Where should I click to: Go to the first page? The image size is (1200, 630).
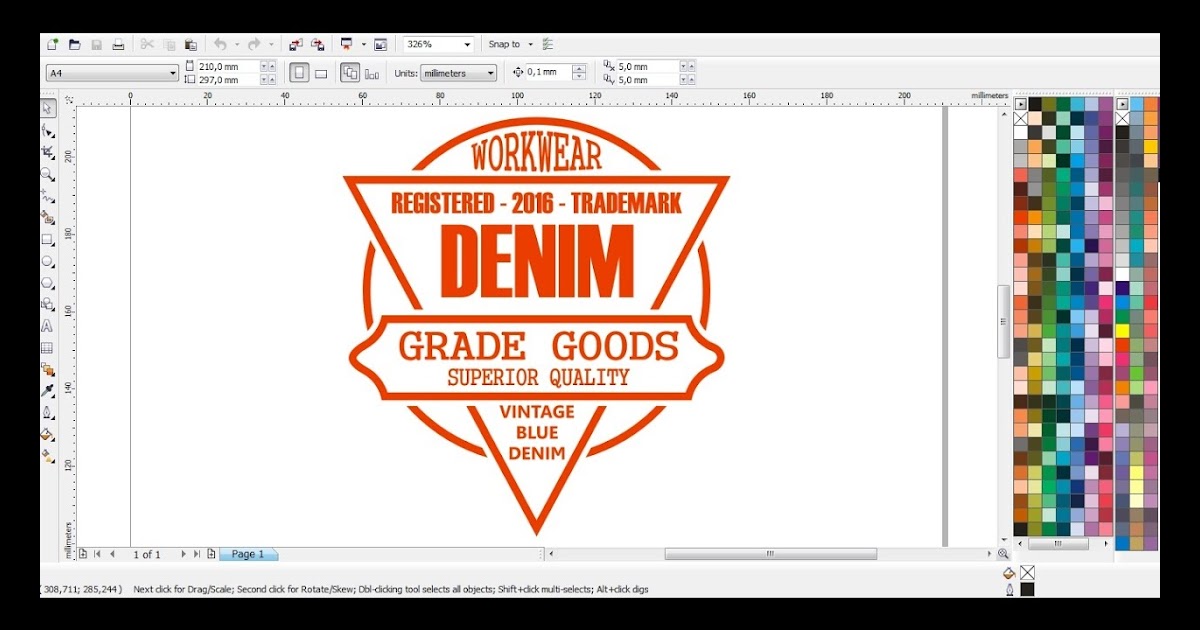pyautogui.click(x=97, y=554)
